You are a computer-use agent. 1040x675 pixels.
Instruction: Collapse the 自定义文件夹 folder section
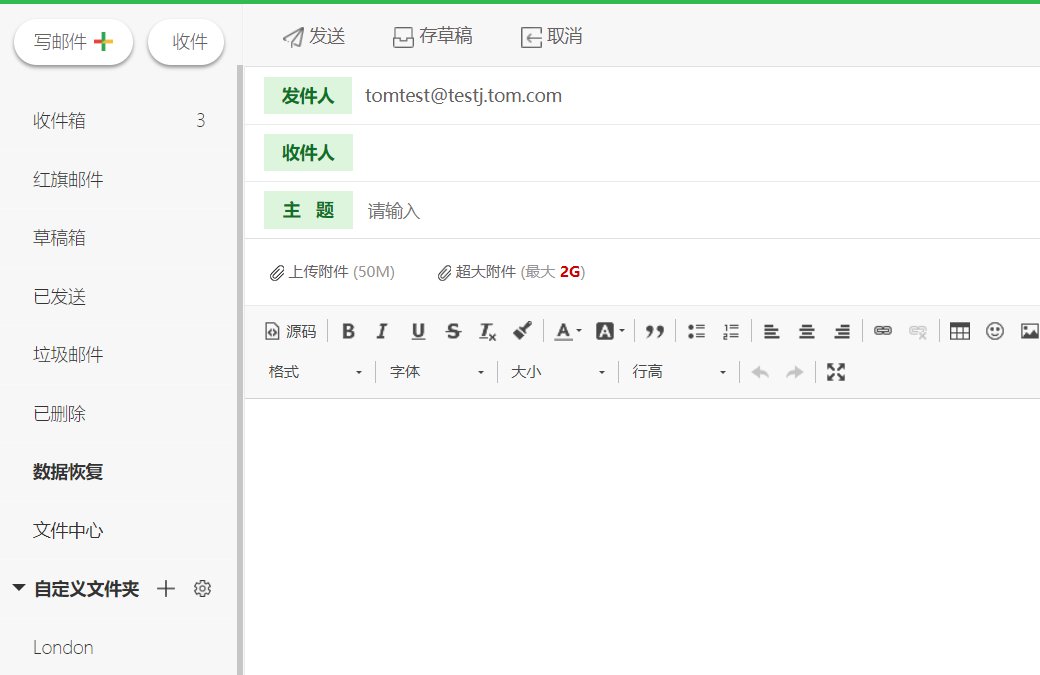(17, 589)
